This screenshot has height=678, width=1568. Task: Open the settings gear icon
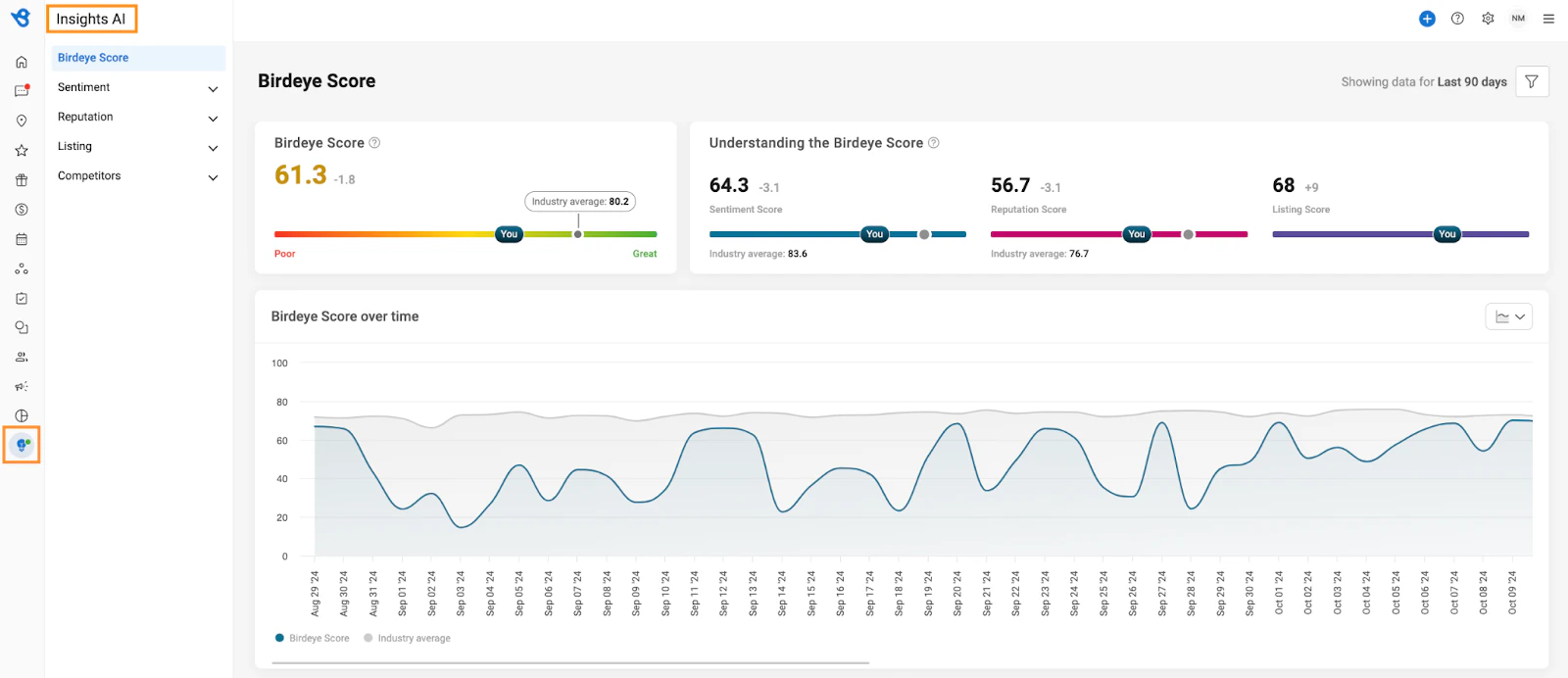coord(1488,19)
